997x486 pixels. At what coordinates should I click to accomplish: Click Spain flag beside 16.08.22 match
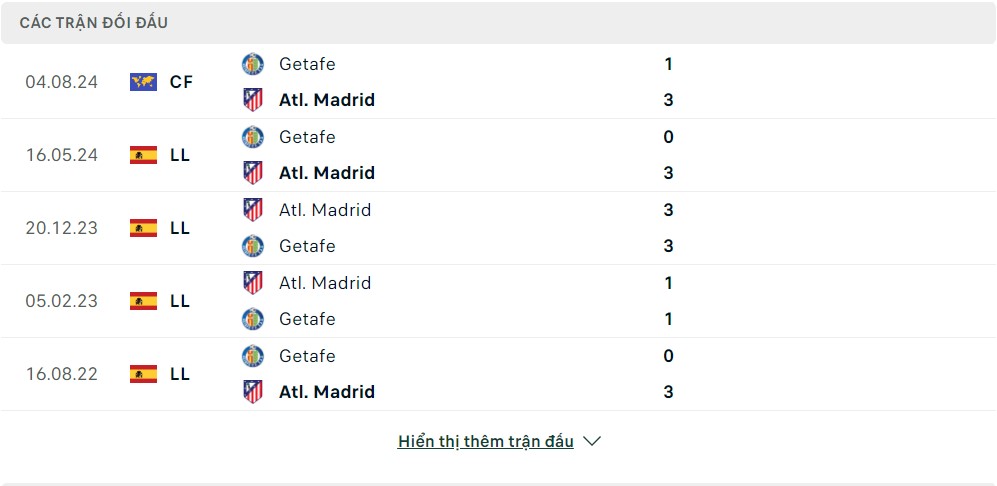[143, 374]
